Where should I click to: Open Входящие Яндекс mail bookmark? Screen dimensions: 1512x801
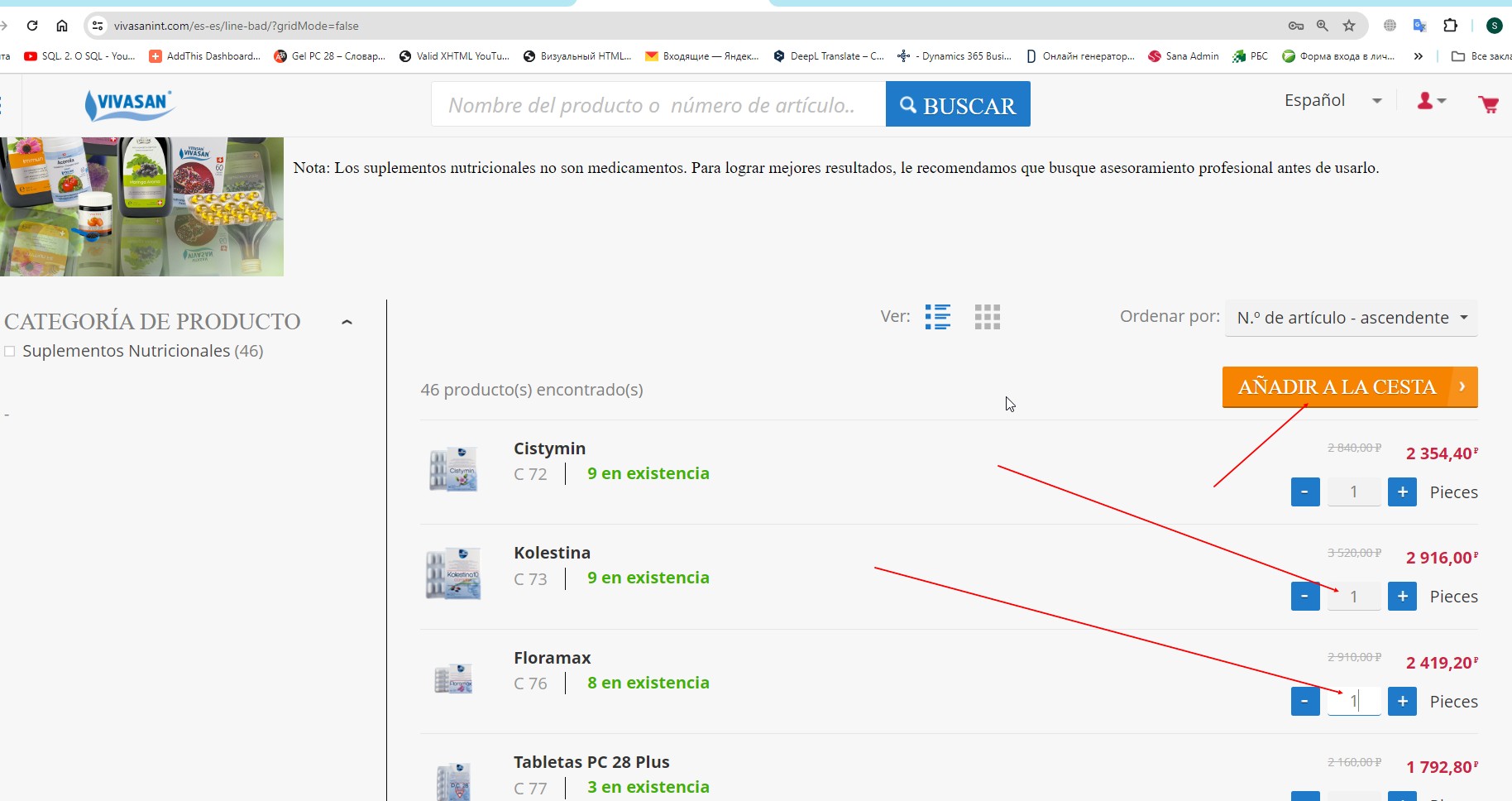(x=702, y=56)
